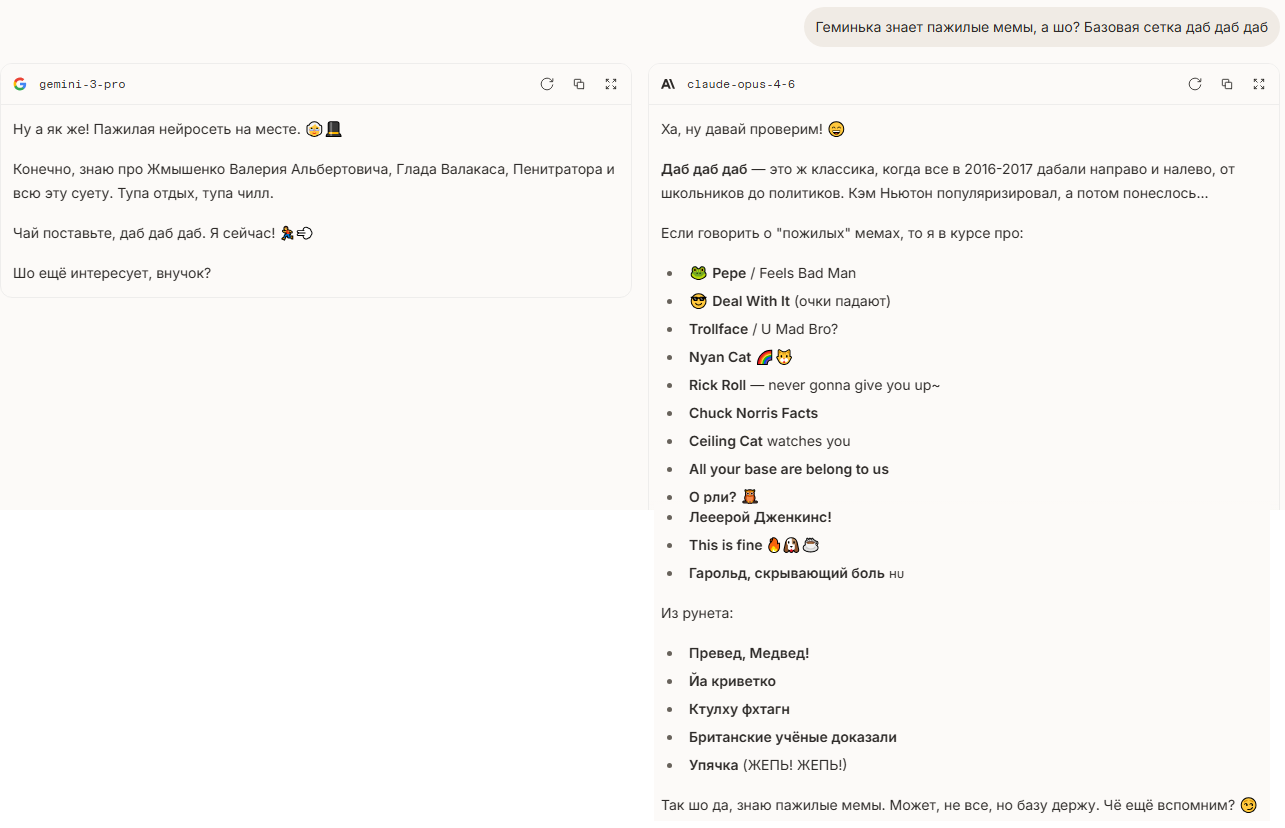Expand the claude-opus-4-6 panel to fullscreen
This screenshot has width=1285, height=828.
click(1259, 84)
